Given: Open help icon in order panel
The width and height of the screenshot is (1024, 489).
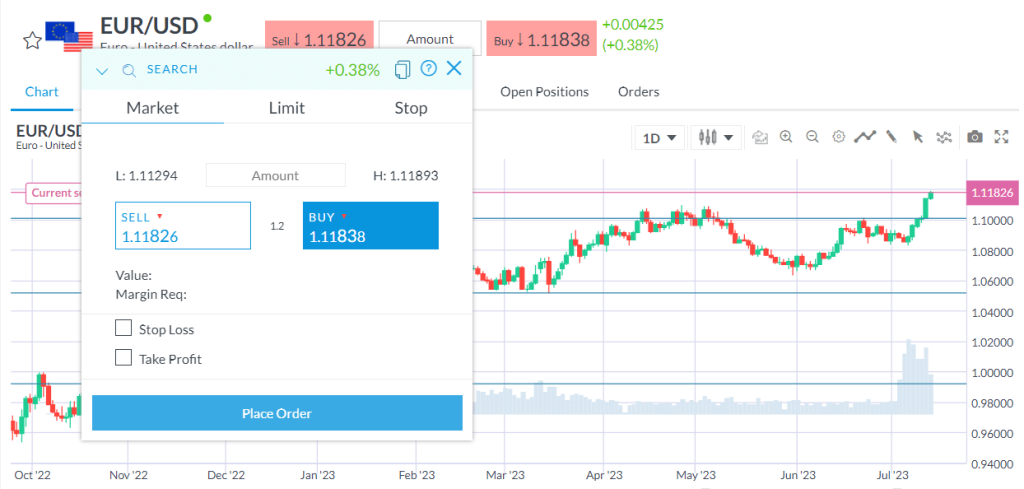Looking at the screenshot, I should click(429, 69).
